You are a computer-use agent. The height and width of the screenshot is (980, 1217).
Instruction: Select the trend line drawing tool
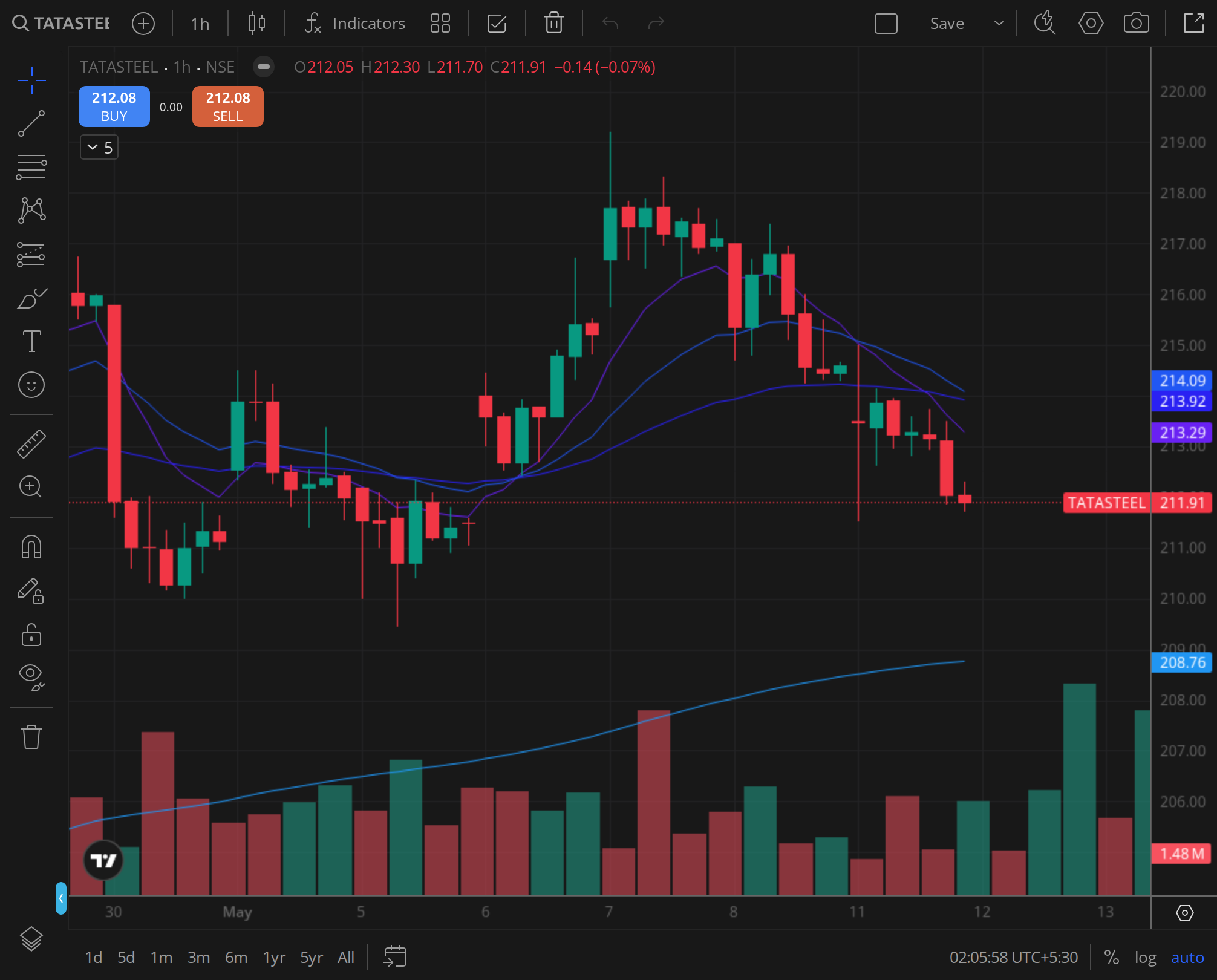31,123
